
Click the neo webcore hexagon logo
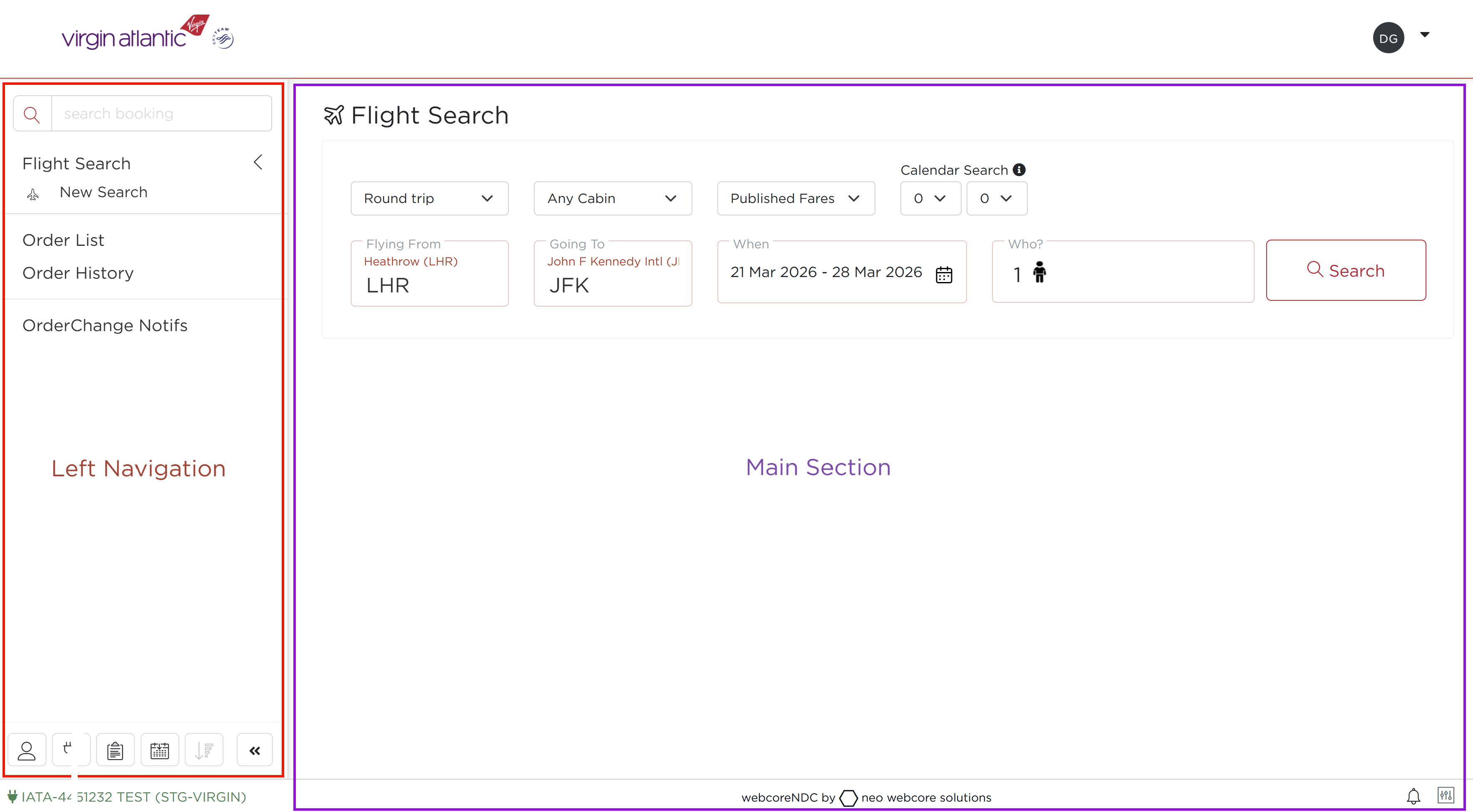(848, 798)
